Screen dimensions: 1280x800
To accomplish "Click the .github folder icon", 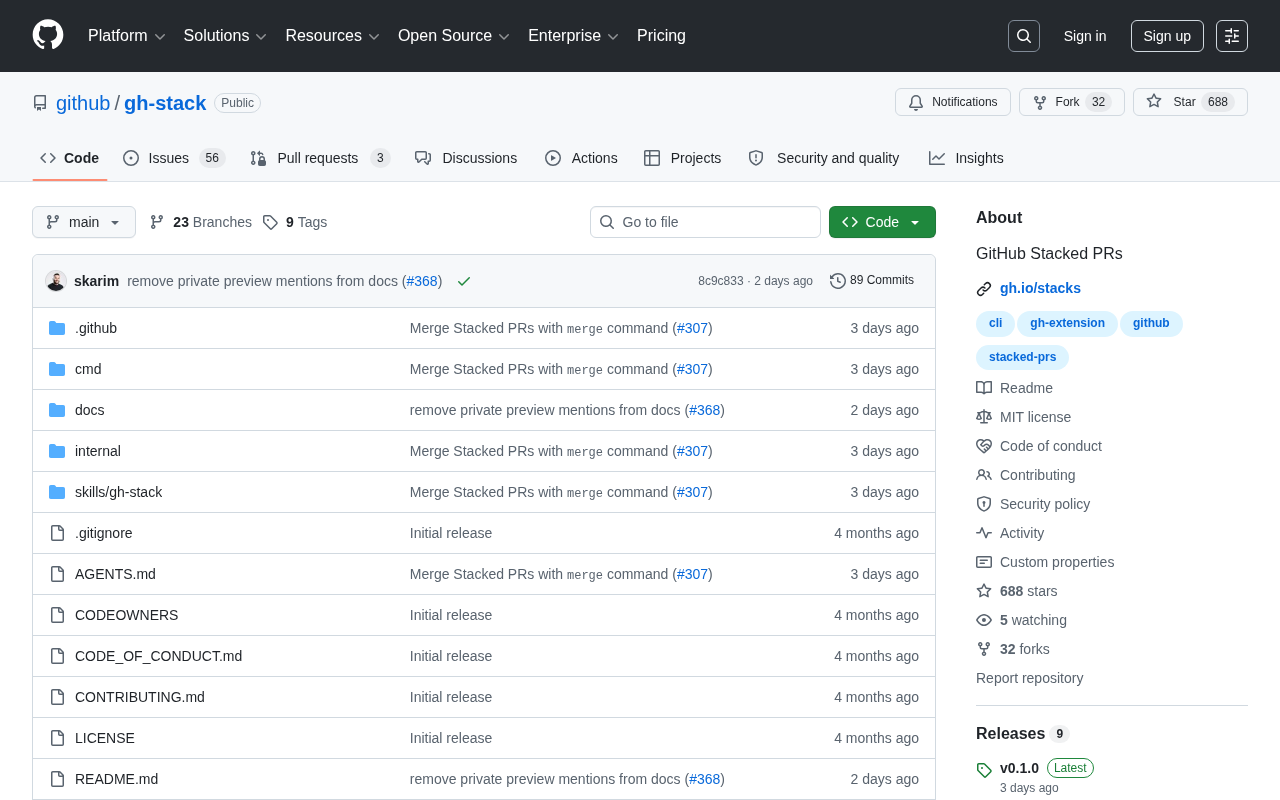I will [57, 328].
